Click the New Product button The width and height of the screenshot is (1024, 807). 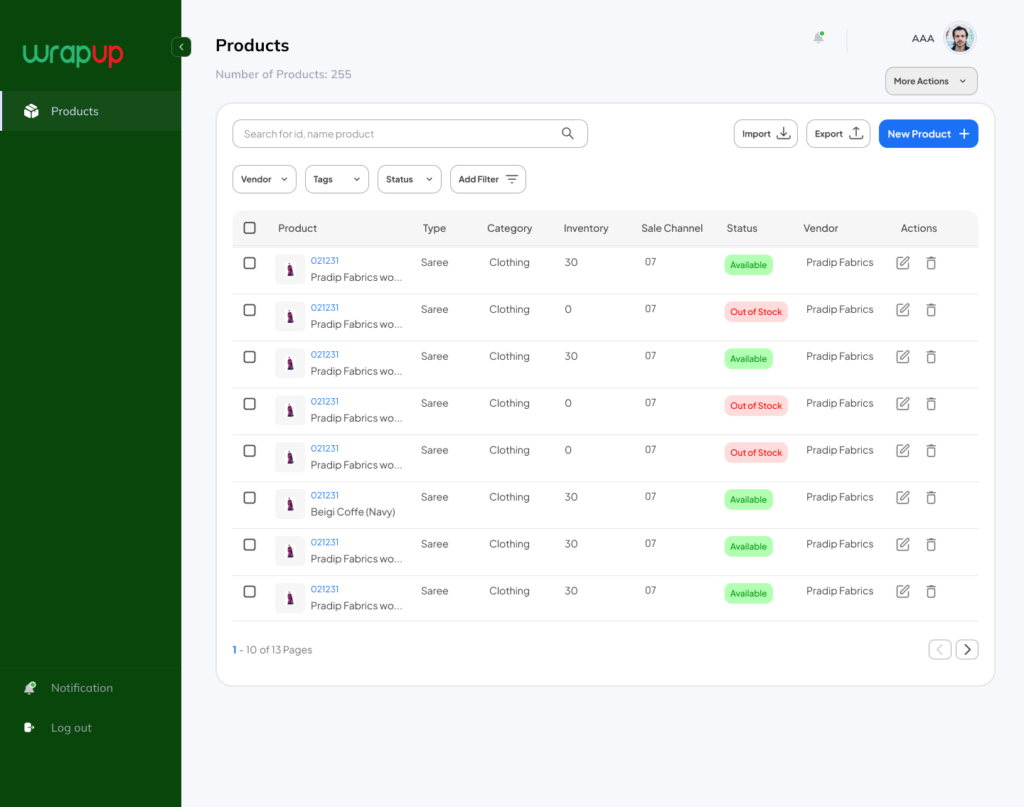click(x=928, y=134)
